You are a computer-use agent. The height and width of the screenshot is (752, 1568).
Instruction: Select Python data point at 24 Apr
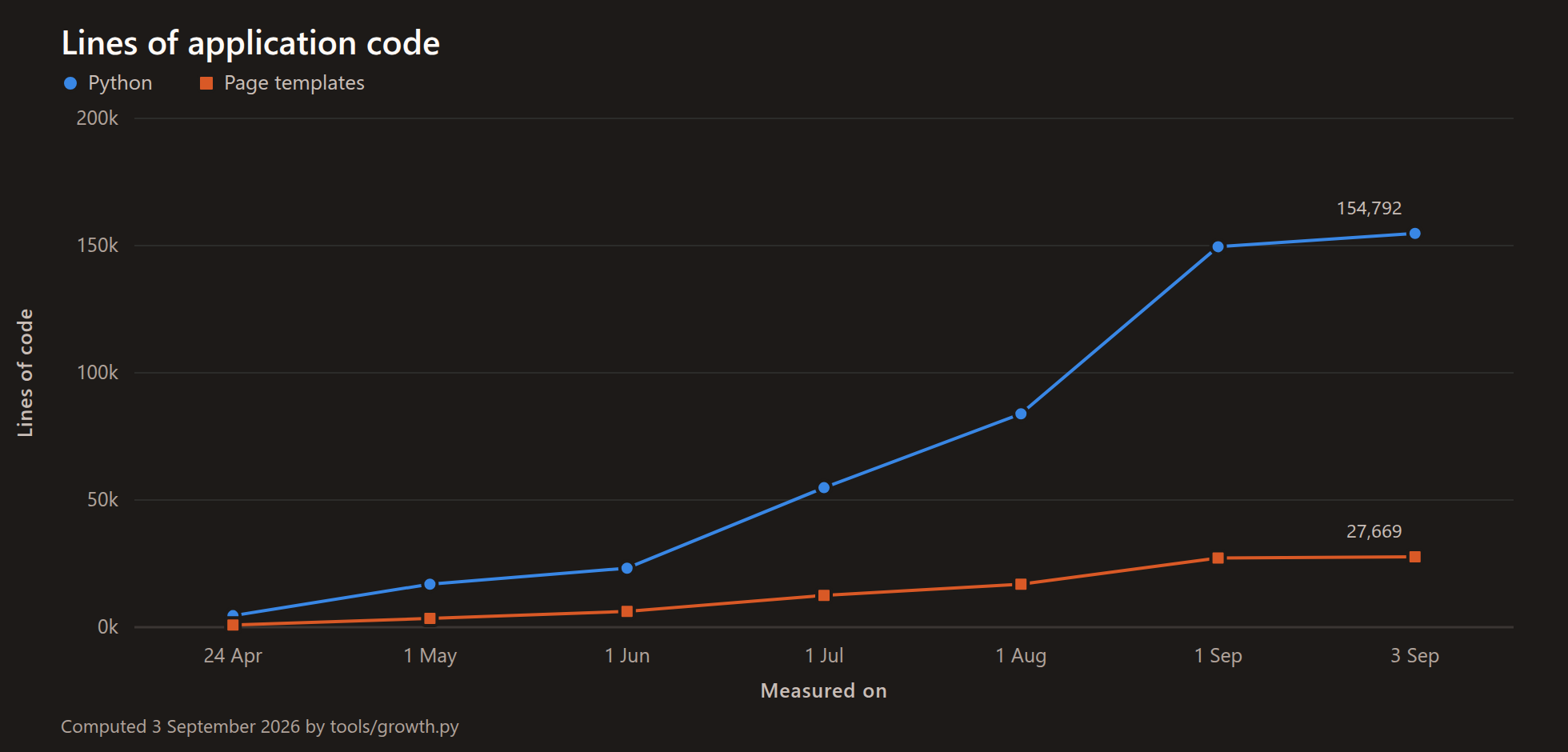click(x=233, y=615)
